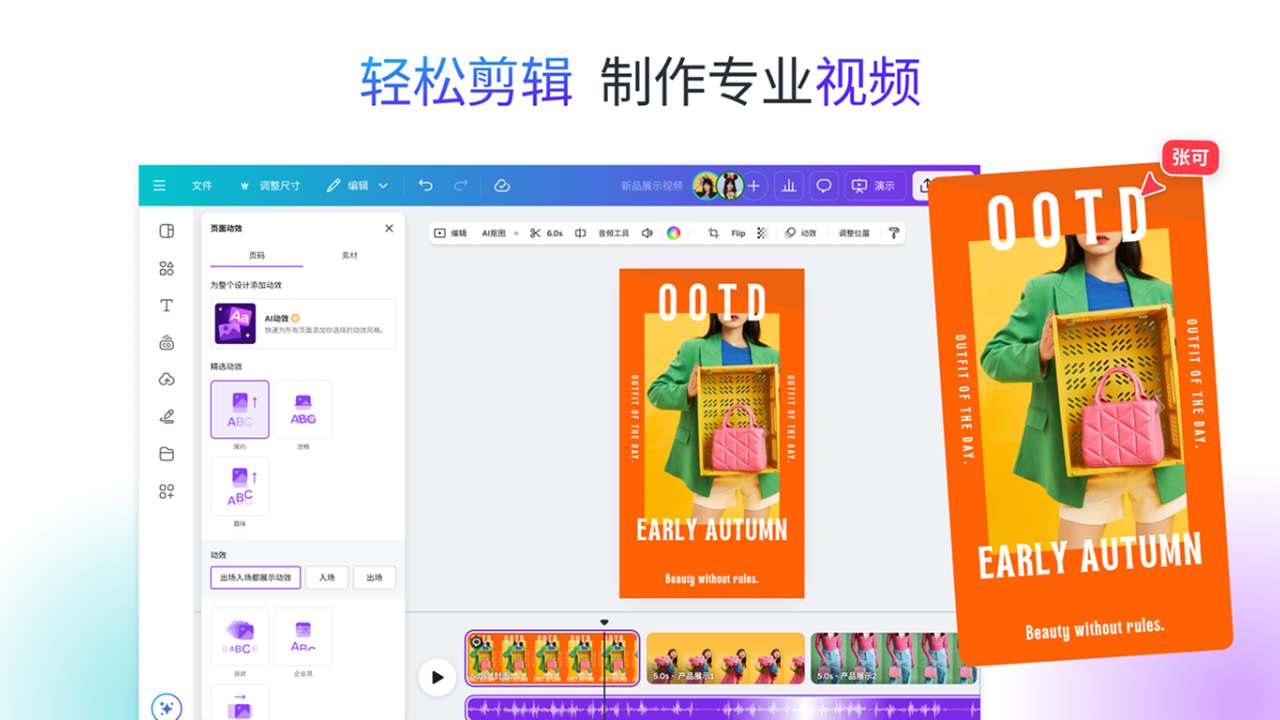Viewport: 1280px width, 720px height.
Task: Select the Draw tool in the sidebar
Action: [166, 416]
